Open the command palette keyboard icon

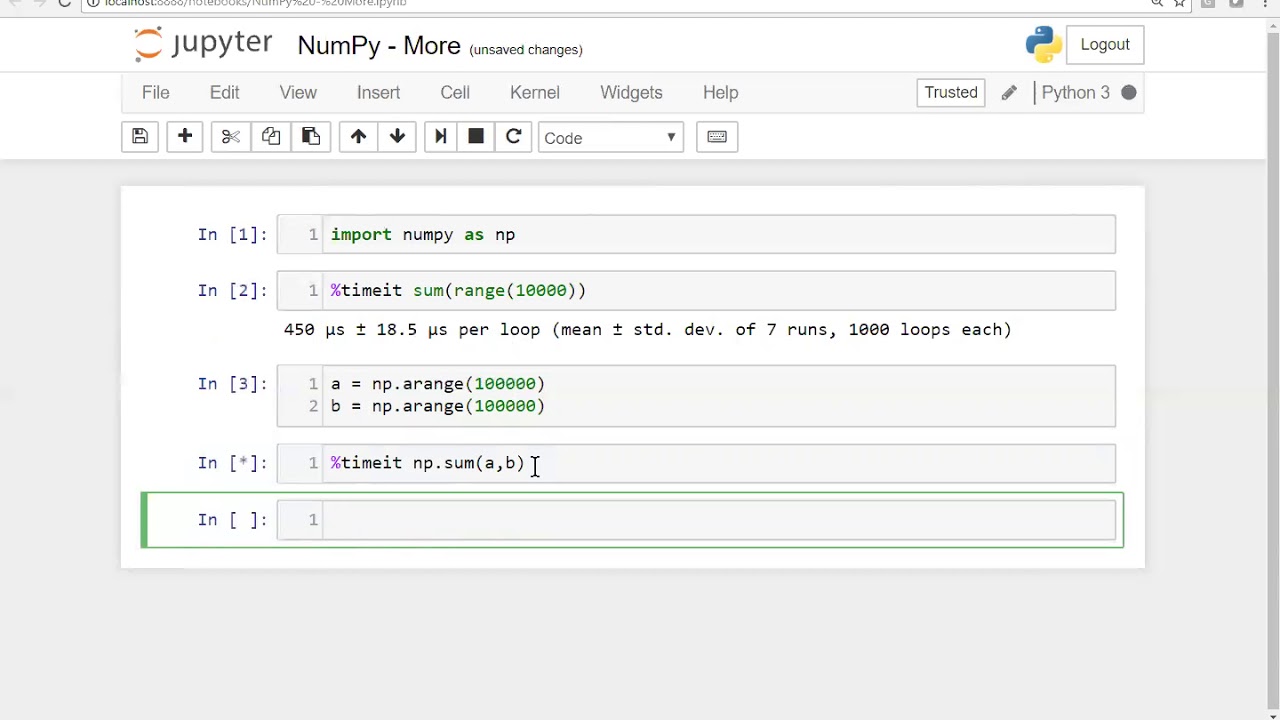tap(717, 137)
